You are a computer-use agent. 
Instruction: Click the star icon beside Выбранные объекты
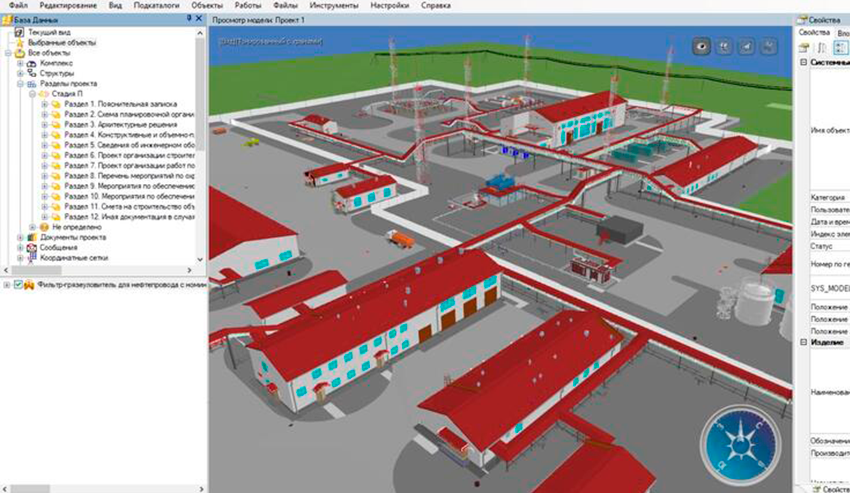point(19,42)
